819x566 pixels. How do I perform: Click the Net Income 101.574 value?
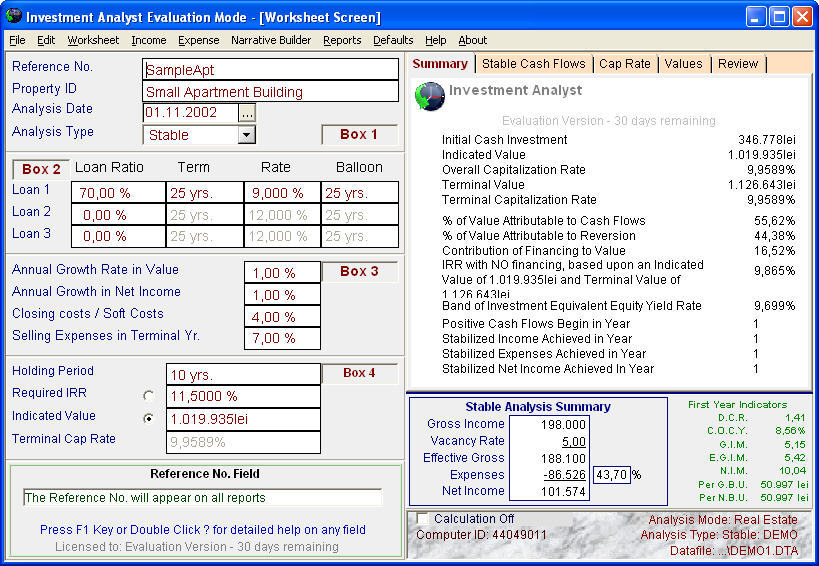pos(563,492)
